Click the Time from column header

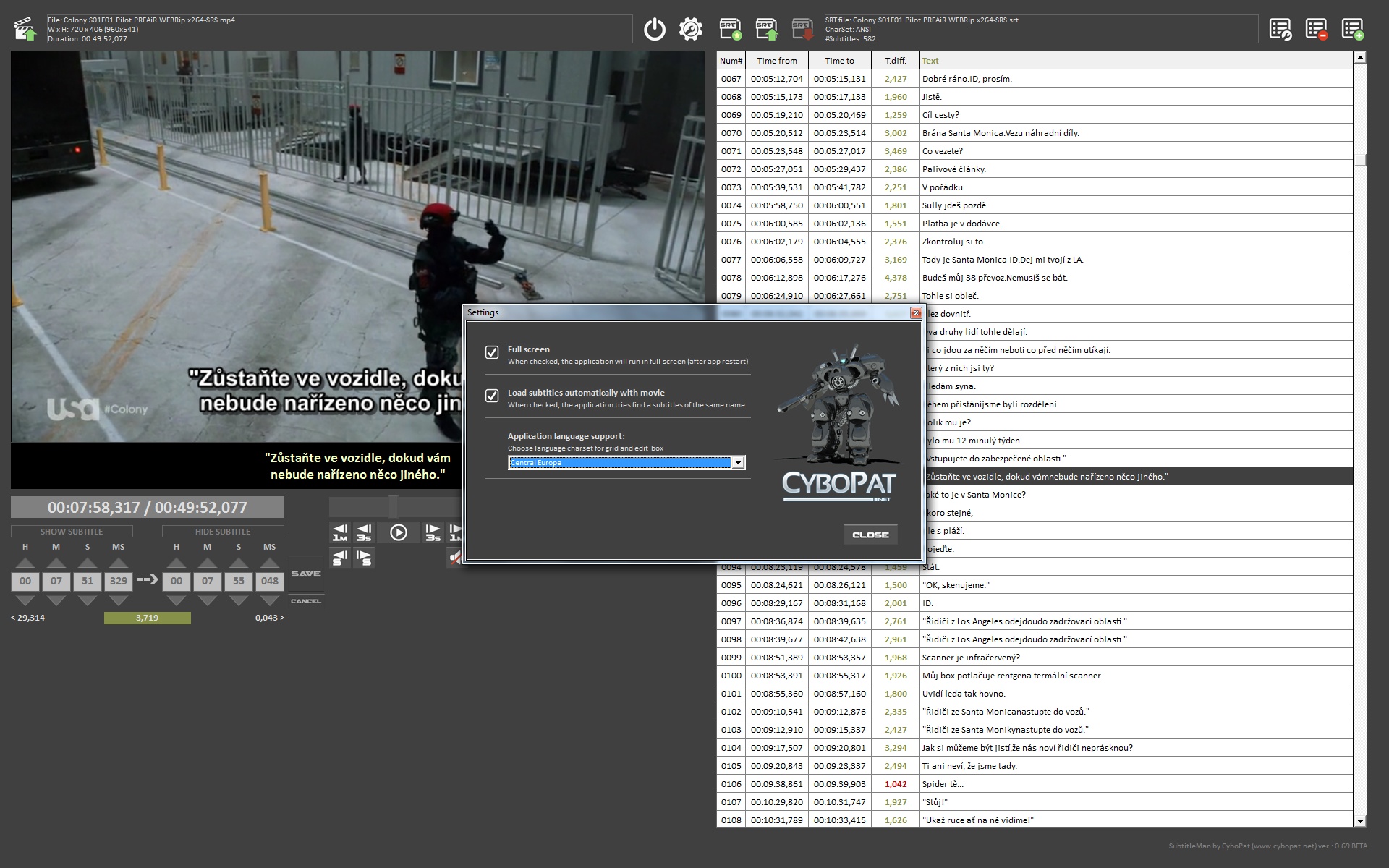tap(777, 61)
